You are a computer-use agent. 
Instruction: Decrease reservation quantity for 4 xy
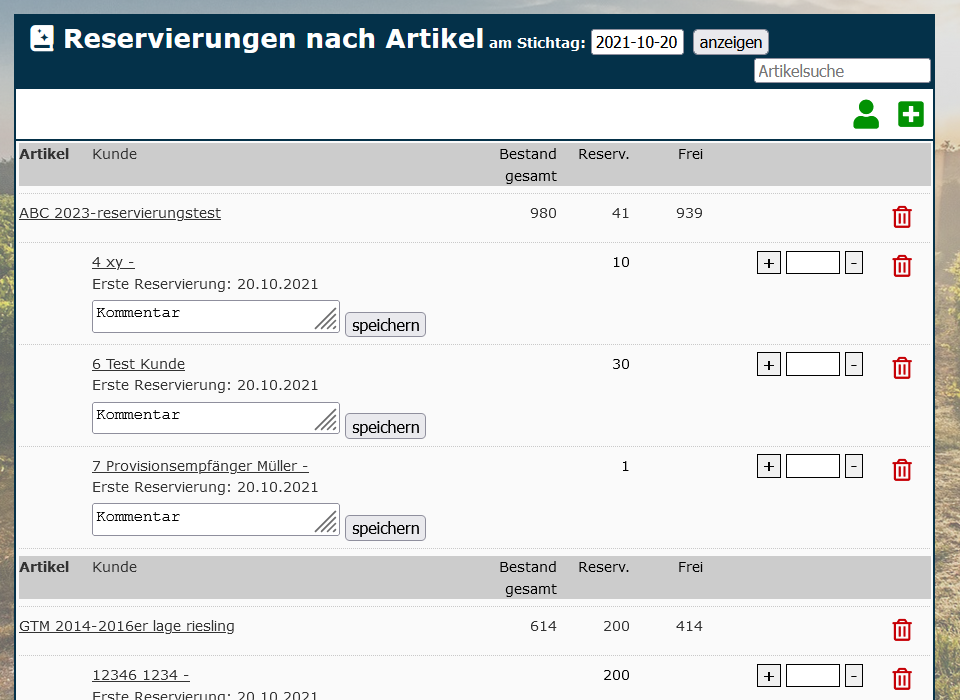click(x=854, y=264)
